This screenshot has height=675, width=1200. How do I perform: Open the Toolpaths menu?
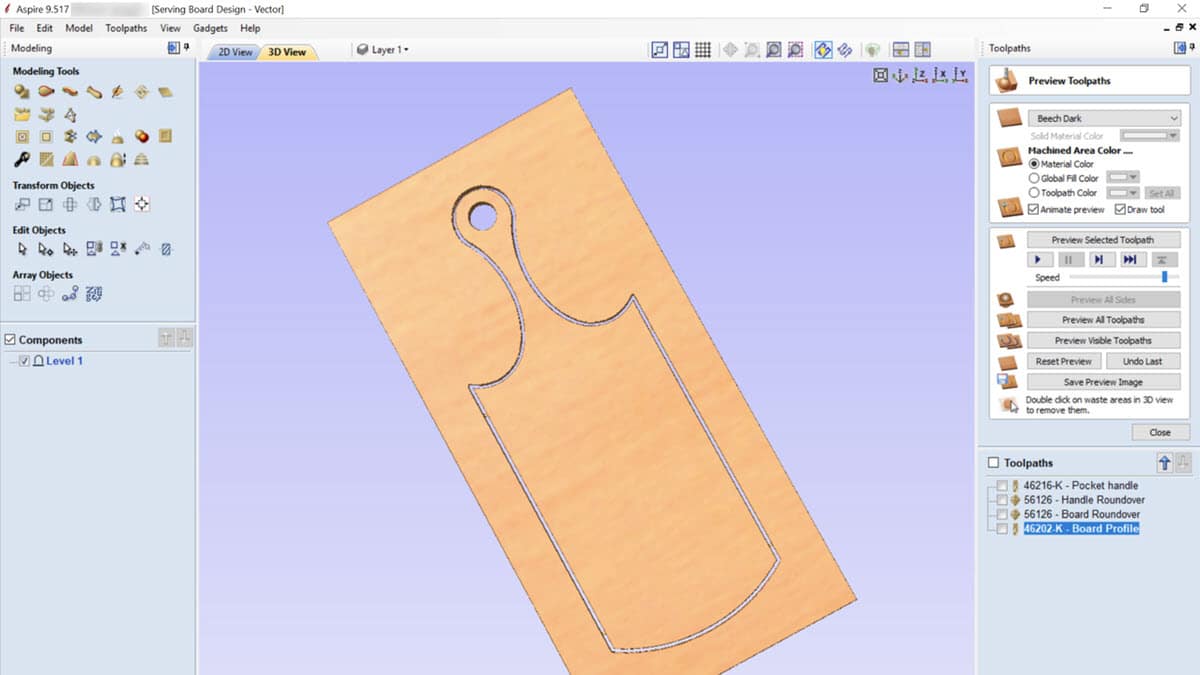(126, 28)
